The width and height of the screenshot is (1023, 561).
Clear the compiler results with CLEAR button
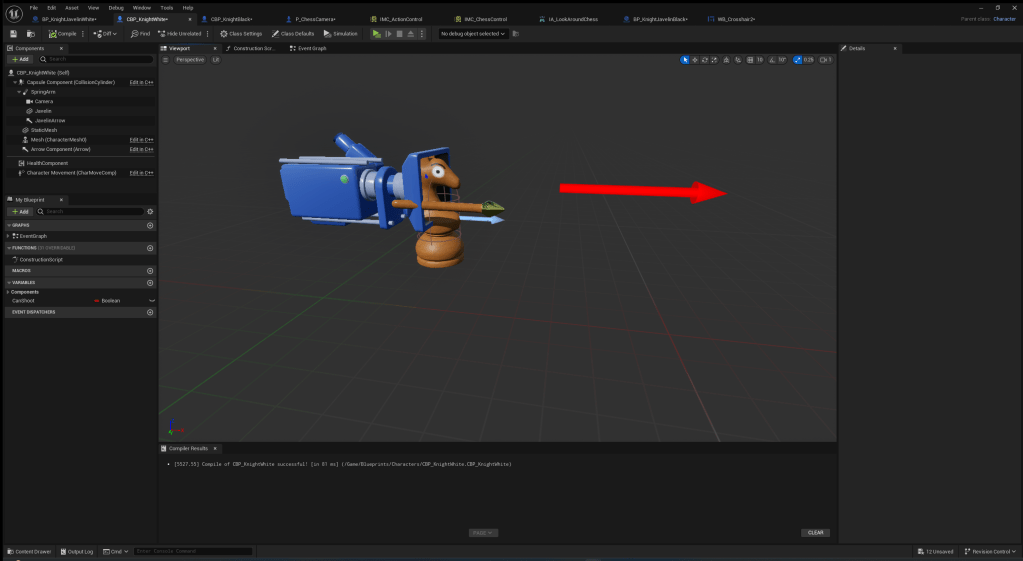[815, 532]
